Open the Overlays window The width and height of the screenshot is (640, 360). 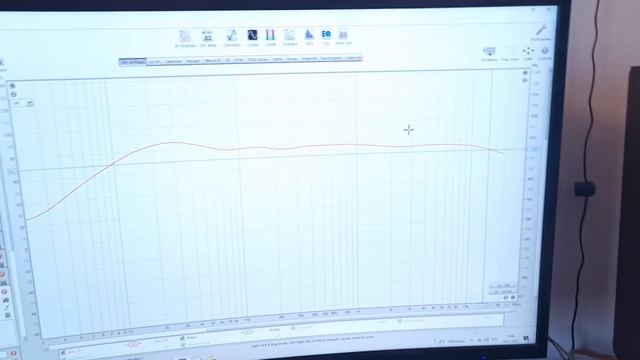tap(290, 37)
